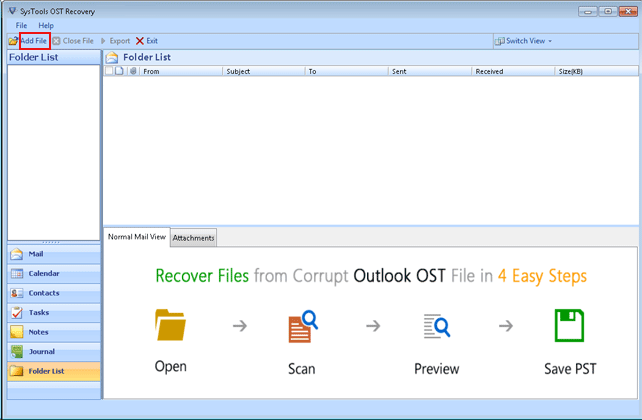The height and width of the screenshot is (420, 642).
Task: Sort by the Subject column
Action: (x=264, y=71)
